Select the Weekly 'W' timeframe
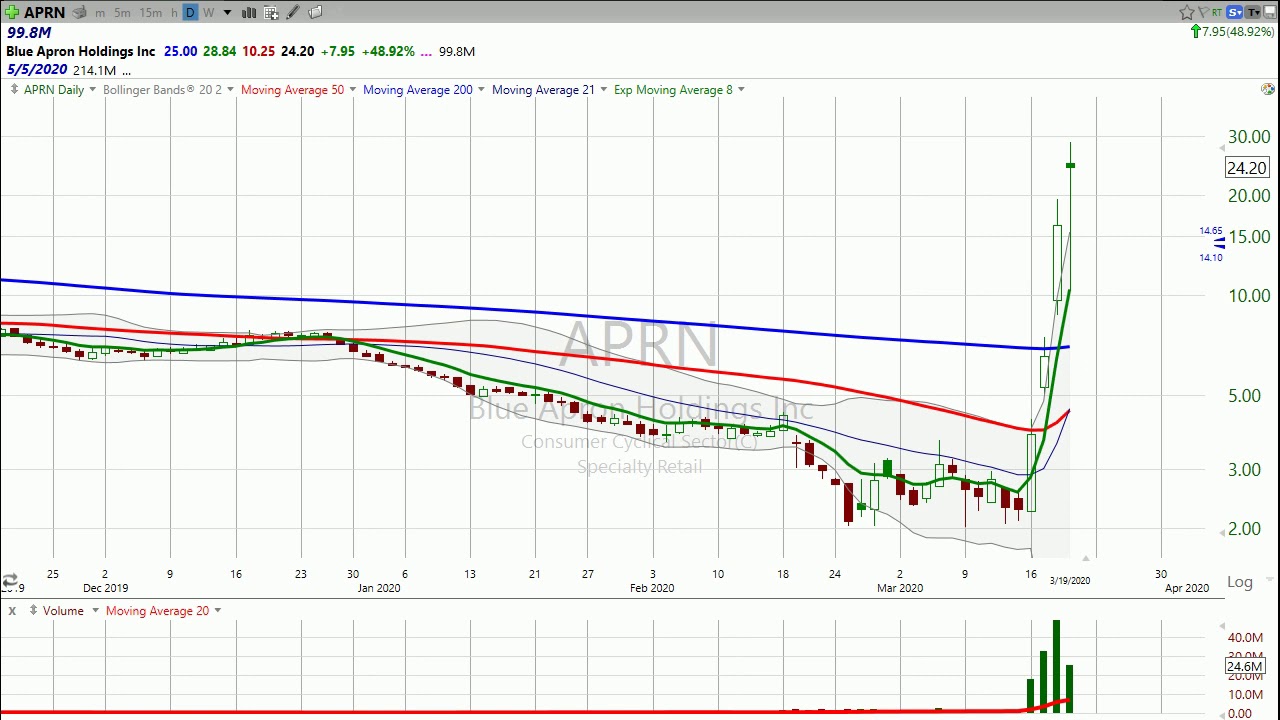Image resolution: width=1280 pixels, height=720 pixels. click(x=209, y=13)
